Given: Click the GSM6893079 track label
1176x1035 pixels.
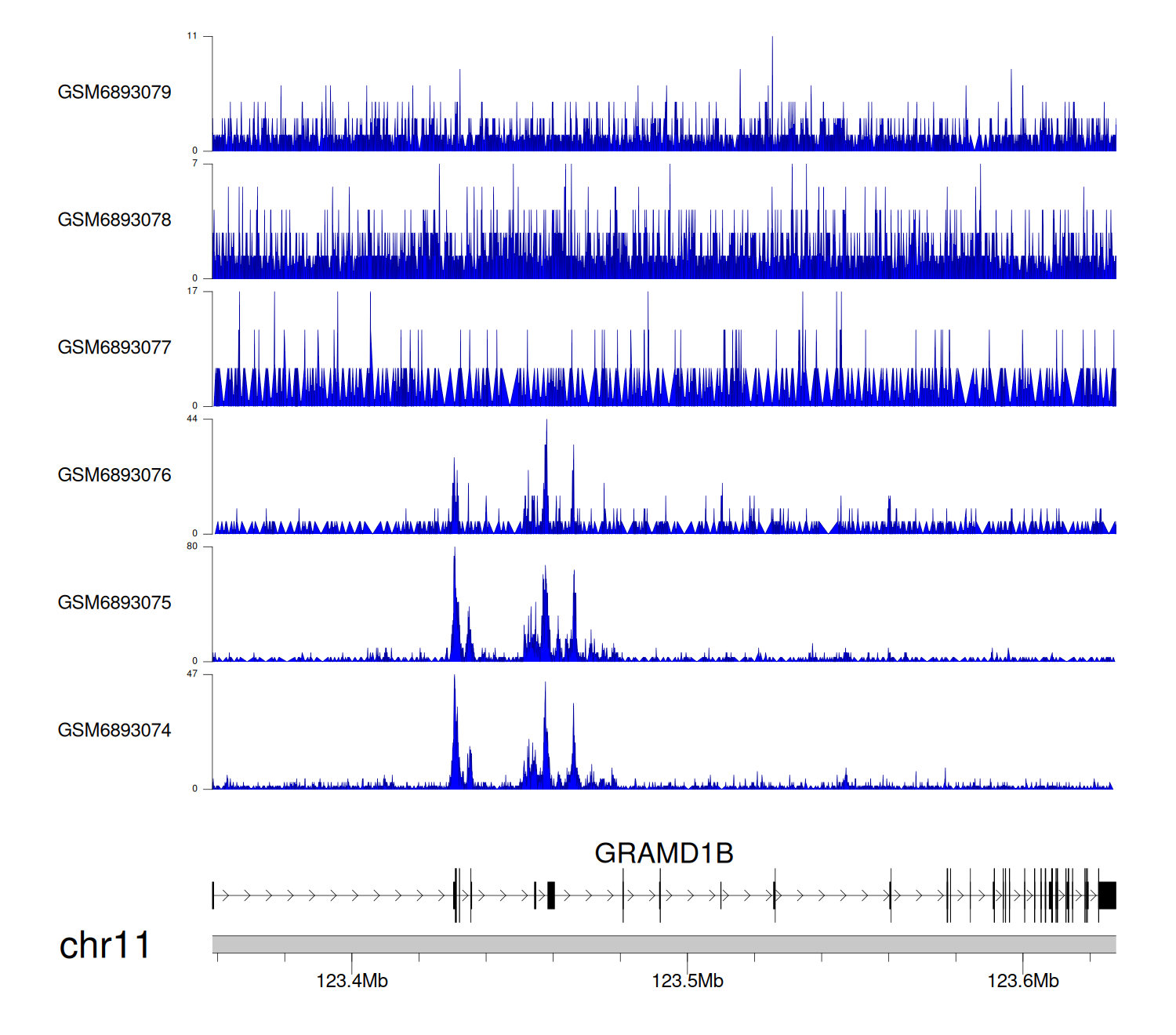Looking at the screenshot, I should pos(114,93).
